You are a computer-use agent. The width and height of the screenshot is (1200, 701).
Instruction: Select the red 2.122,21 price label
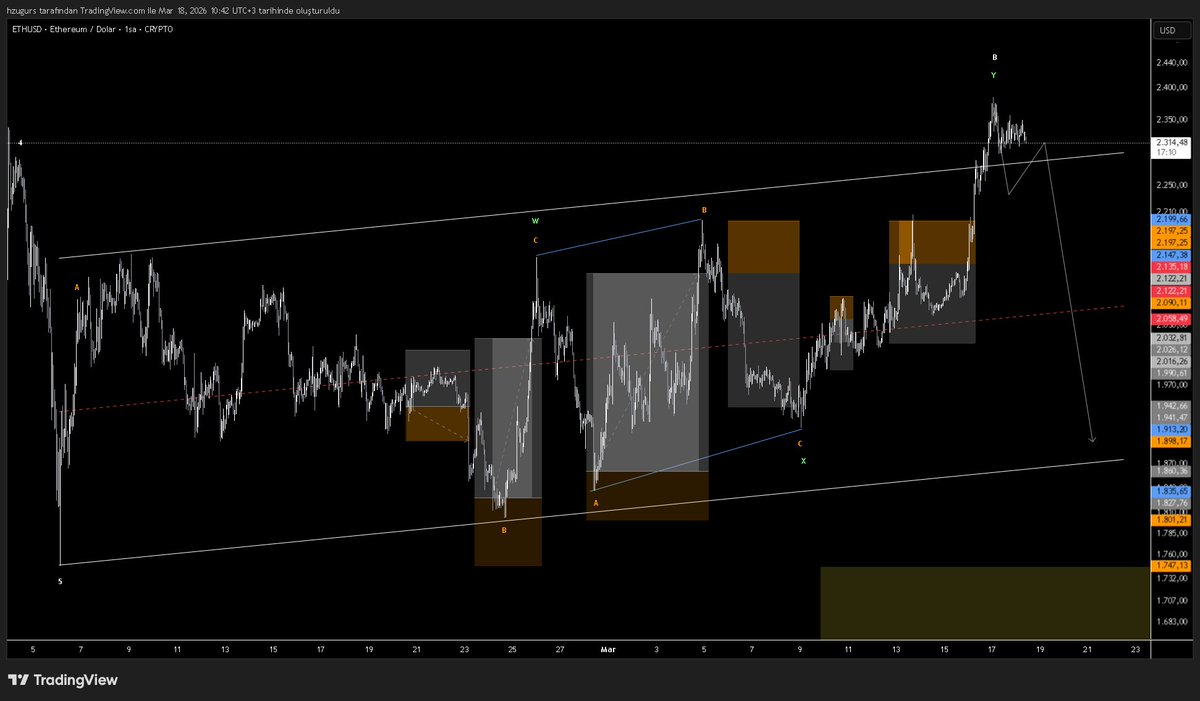pos(1171,291)
